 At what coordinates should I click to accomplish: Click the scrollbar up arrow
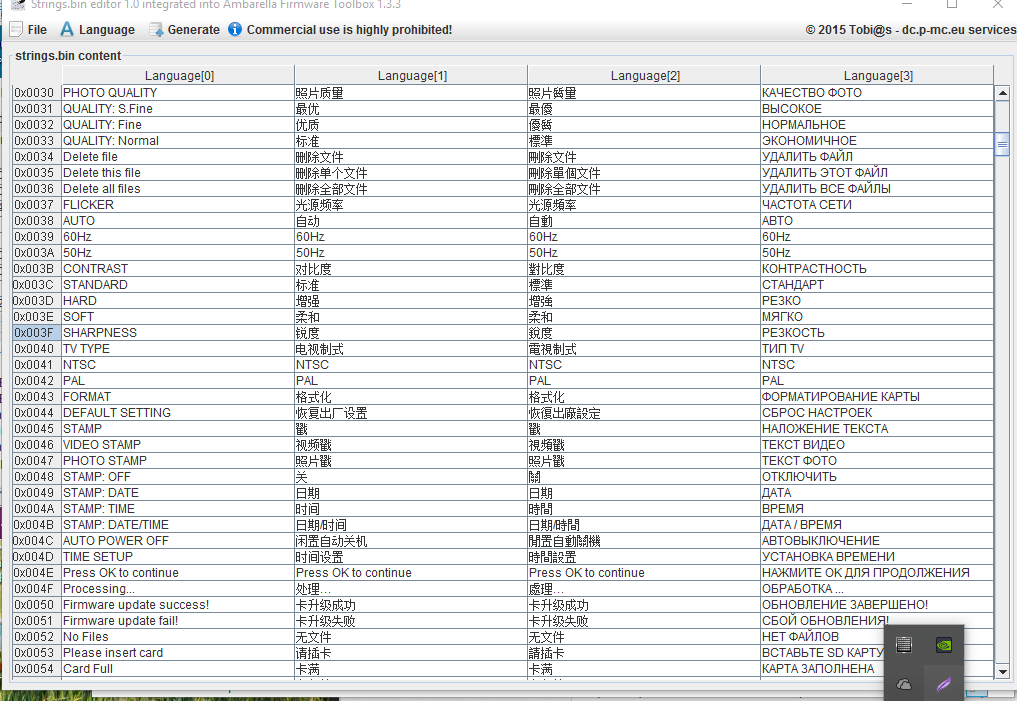tap(1001, 93)
